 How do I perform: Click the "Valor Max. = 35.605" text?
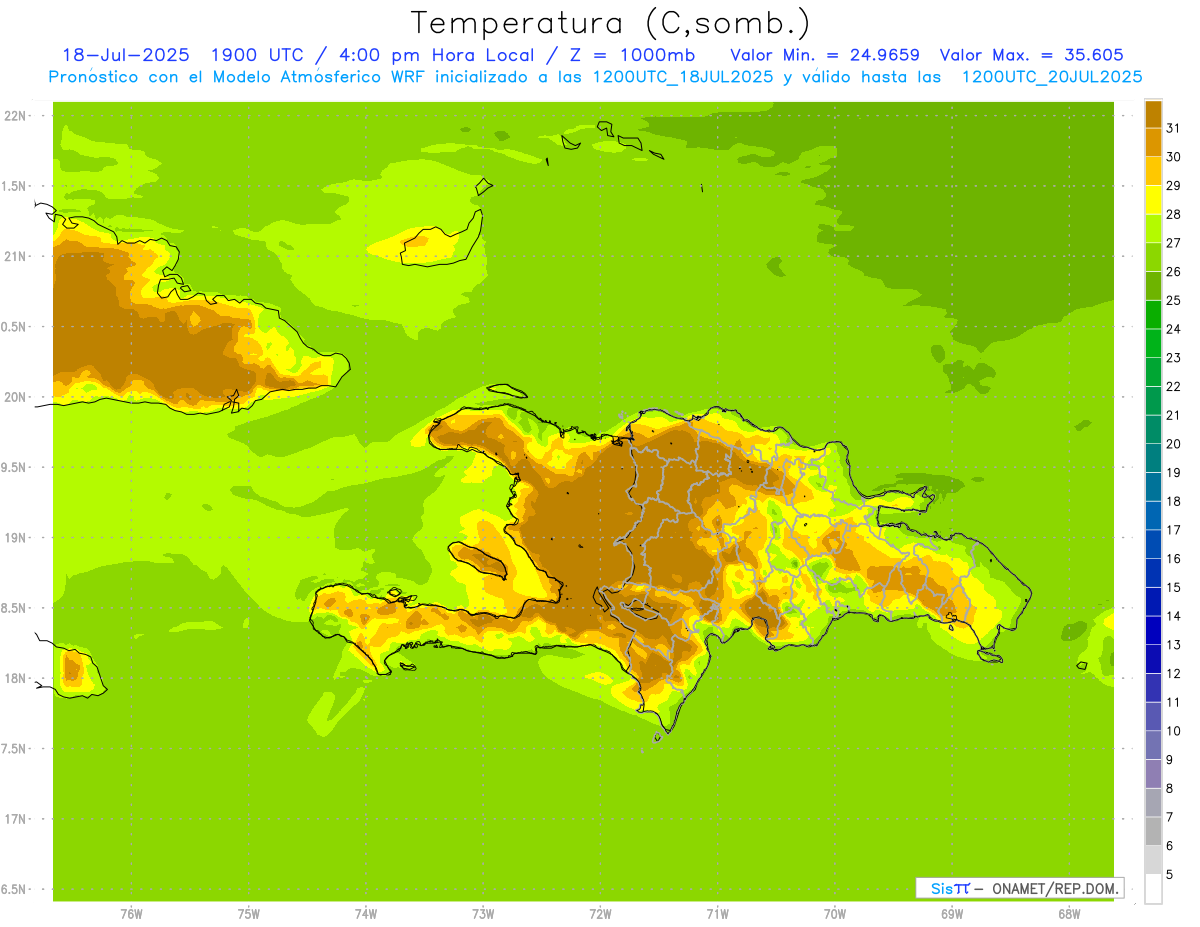point(1032,55)
